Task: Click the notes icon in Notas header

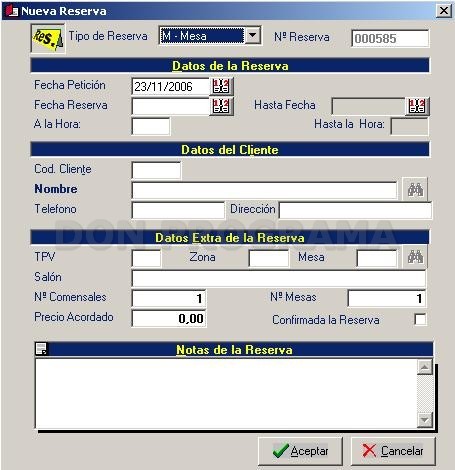Action: 41,349
